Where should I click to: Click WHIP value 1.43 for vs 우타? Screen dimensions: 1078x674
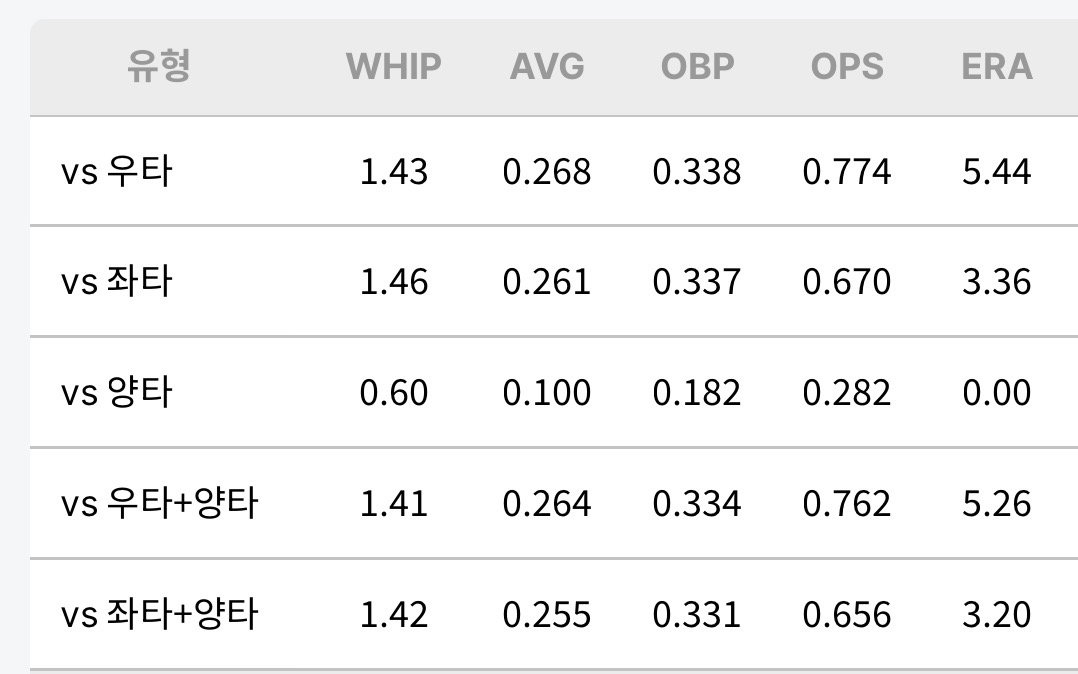[394, 172]
